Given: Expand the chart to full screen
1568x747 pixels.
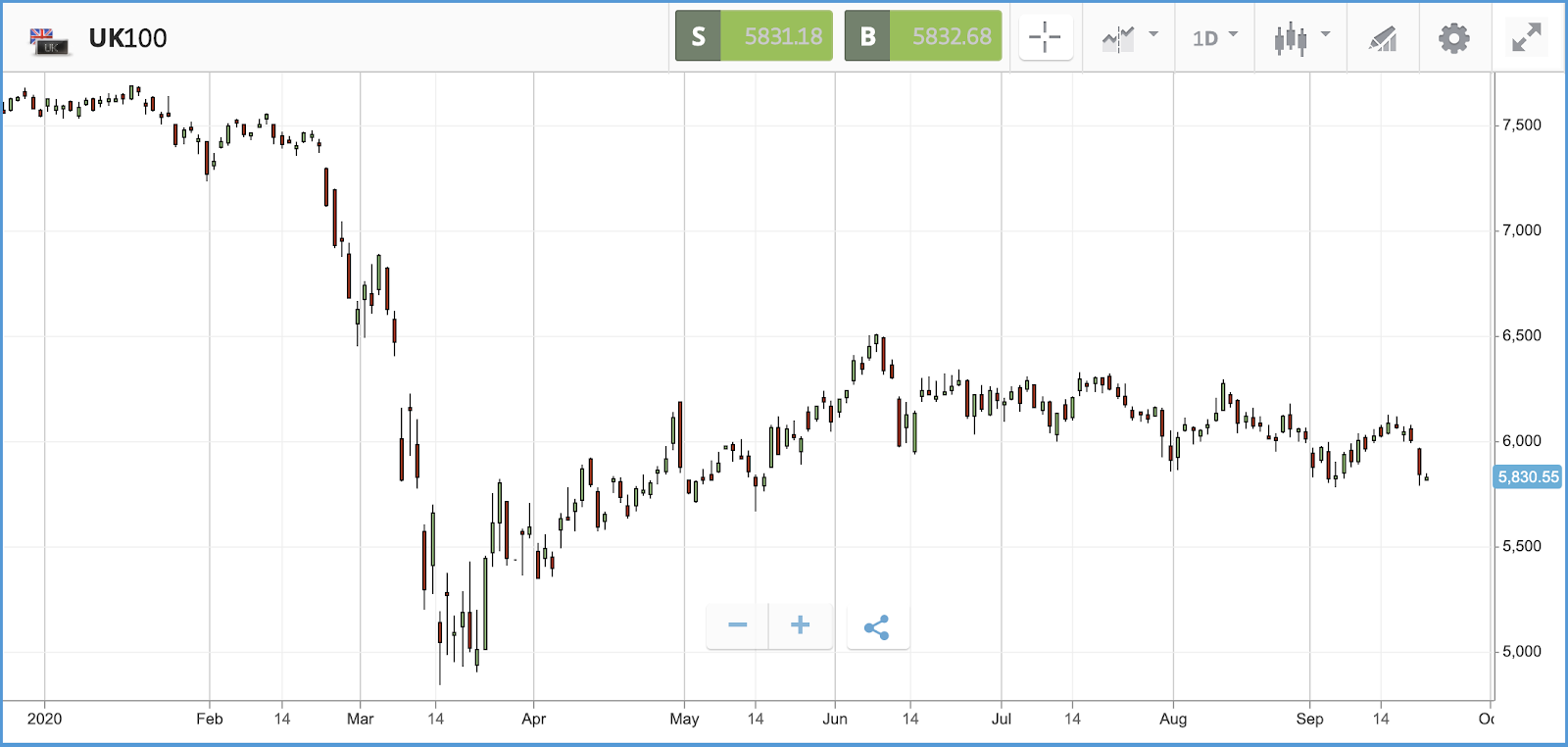Looking at the screenshot, I should coord(1527,38).
